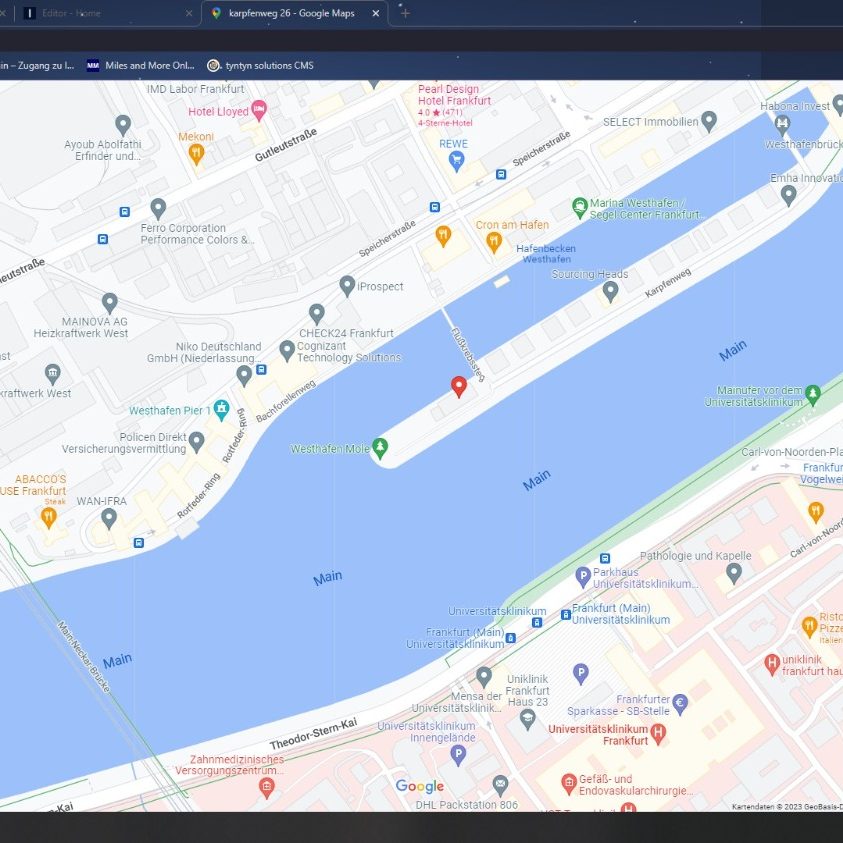Click the Flußkrebssteg footbridge label

[x=467, y=355]
